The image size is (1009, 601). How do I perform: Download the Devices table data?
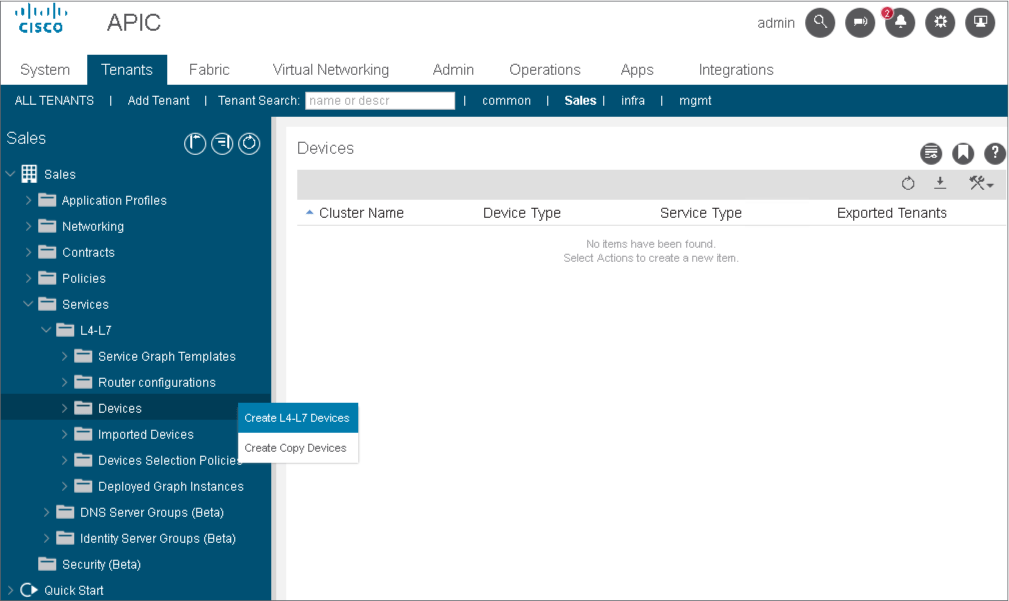pyautogui.click(x=940, y=183)
